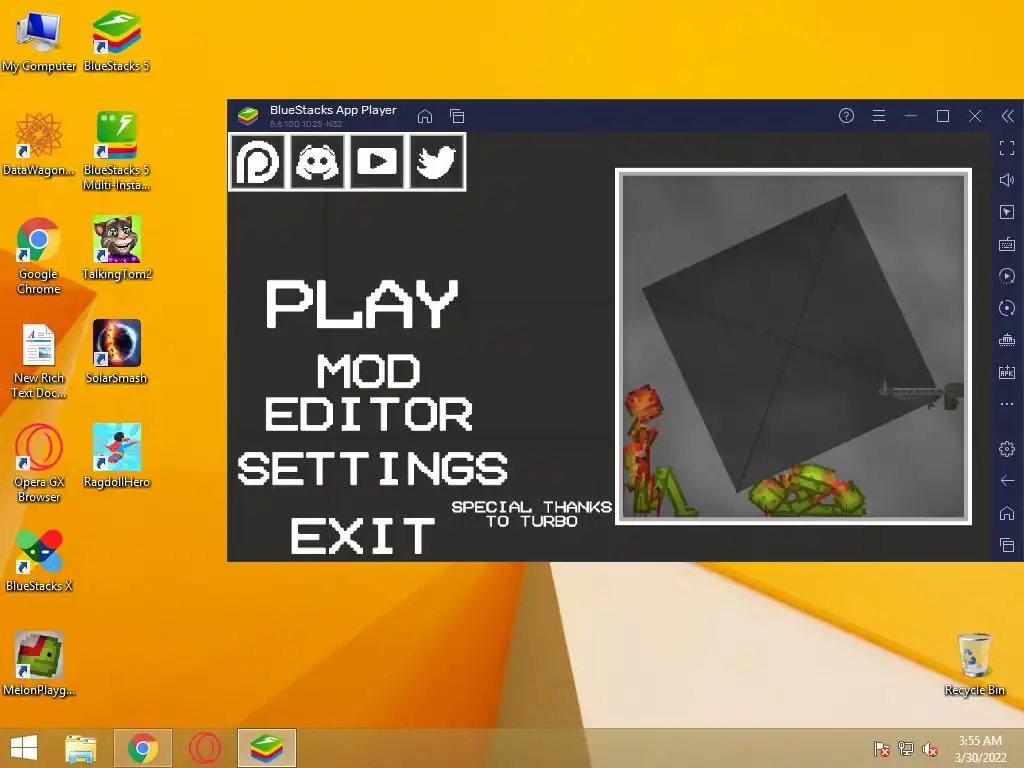This screenshot has width=1024, height=768.
Task: Collapse the BlueStacks side toolbar
Action: pos(1008,116)
